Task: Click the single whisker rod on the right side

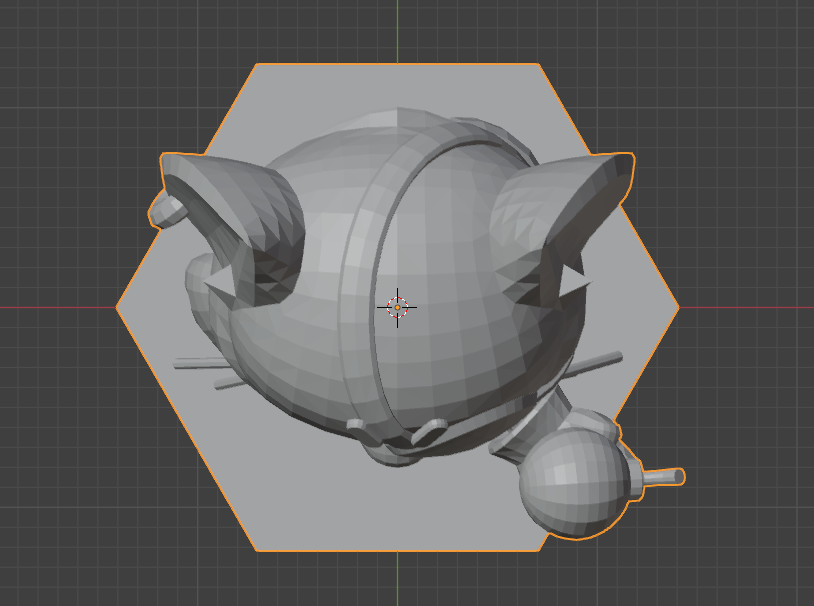Action: [594, 364]
